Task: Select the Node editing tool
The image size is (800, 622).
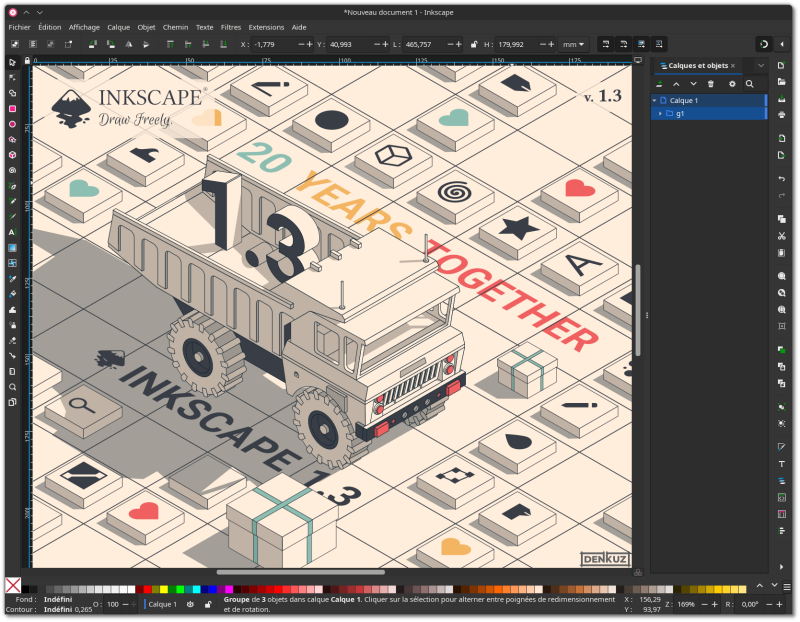Action: click(x=12, y=78)
